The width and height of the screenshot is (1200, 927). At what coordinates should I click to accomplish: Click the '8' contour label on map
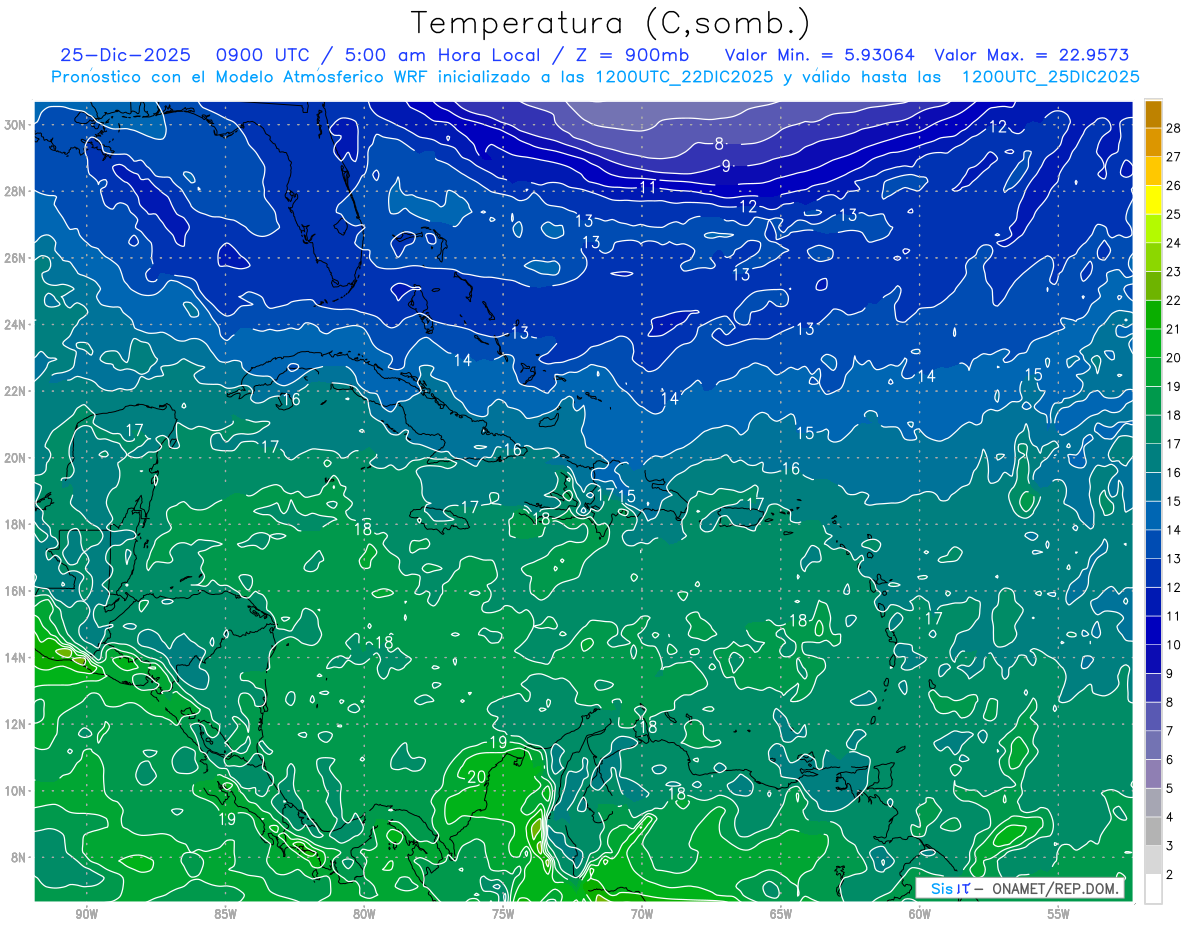[x=719, y=144]
